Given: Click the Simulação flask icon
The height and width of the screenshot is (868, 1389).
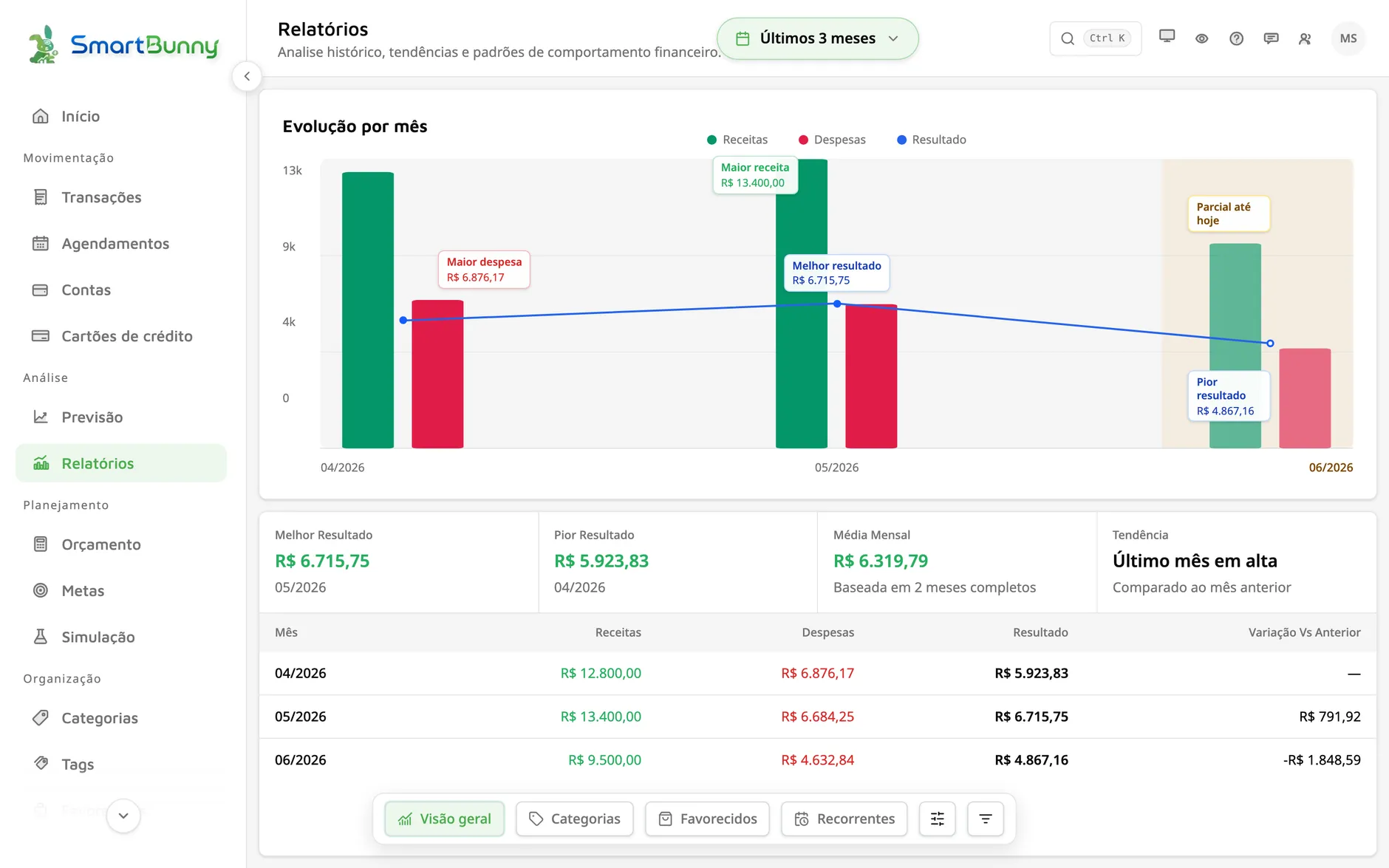Looking at the screenshot, I should coord(41,637).
